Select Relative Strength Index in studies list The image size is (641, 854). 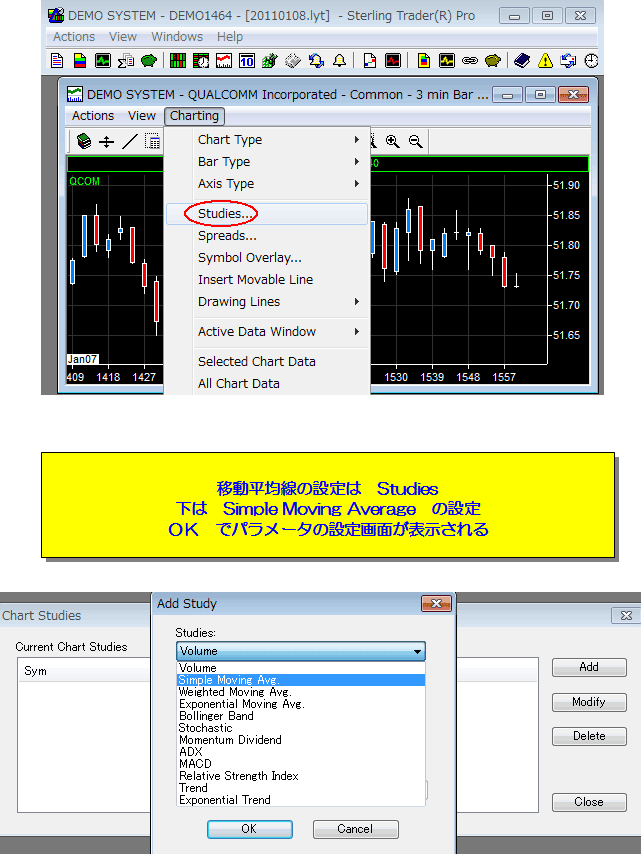pos(301,776)
